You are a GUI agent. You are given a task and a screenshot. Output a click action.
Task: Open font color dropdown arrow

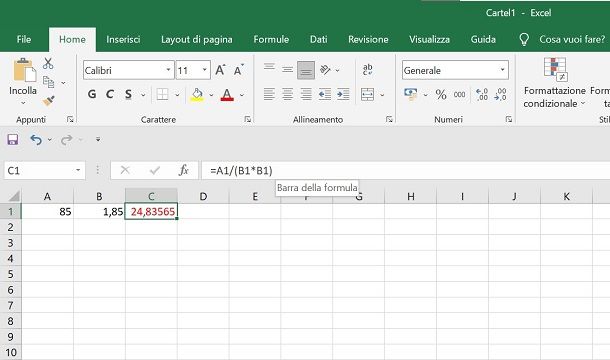[x=242, y=95]
